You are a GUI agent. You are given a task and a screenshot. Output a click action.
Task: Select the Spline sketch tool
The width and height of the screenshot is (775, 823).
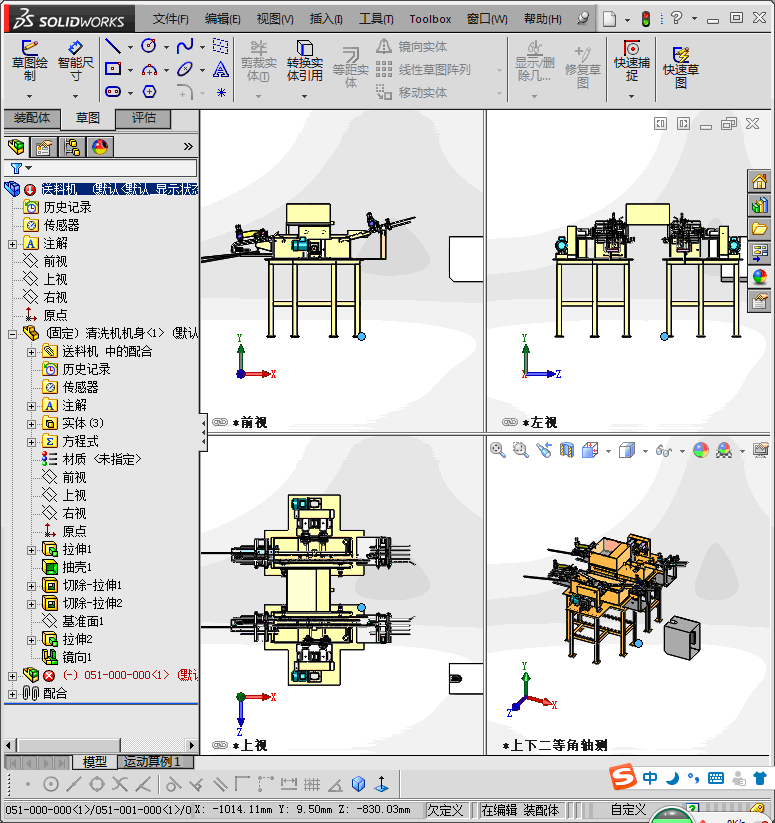click(185, 46)
